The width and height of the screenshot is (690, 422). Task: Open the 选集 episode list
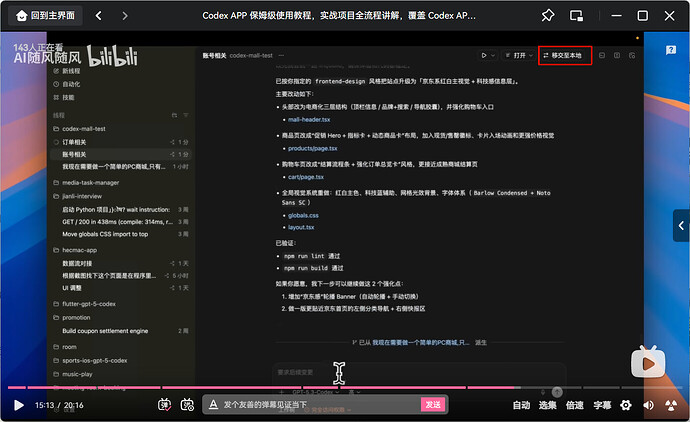tap(548, 405)
